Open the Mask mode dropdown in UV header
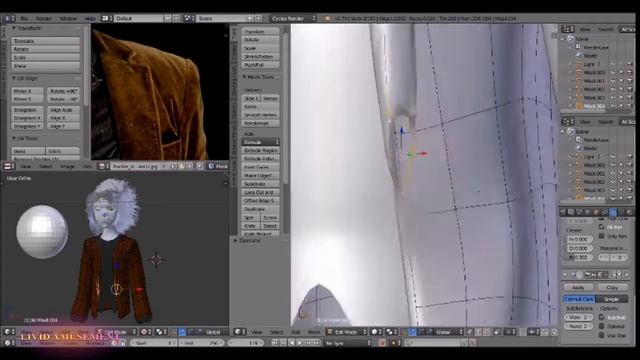The image size is (640, 360). click(x=218, y=167)
